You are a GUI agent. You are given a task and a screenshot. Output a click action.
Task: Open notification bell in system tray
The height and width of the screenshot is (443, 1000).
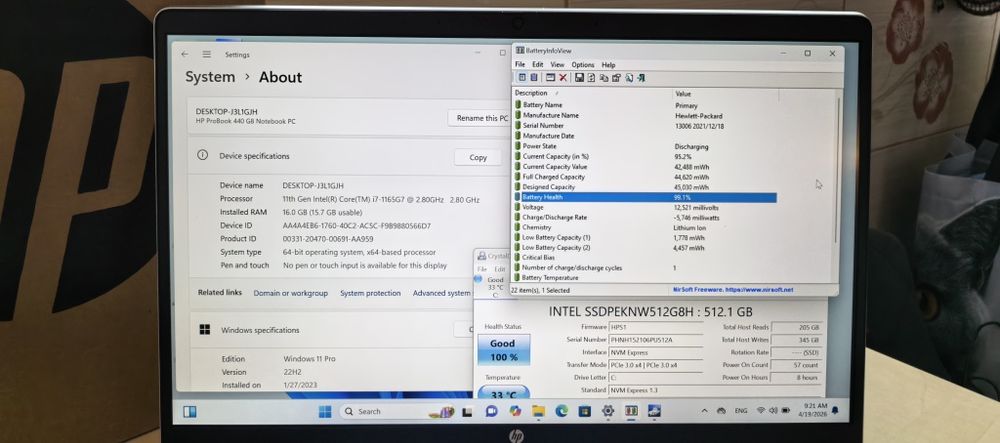tap(835, 410)
